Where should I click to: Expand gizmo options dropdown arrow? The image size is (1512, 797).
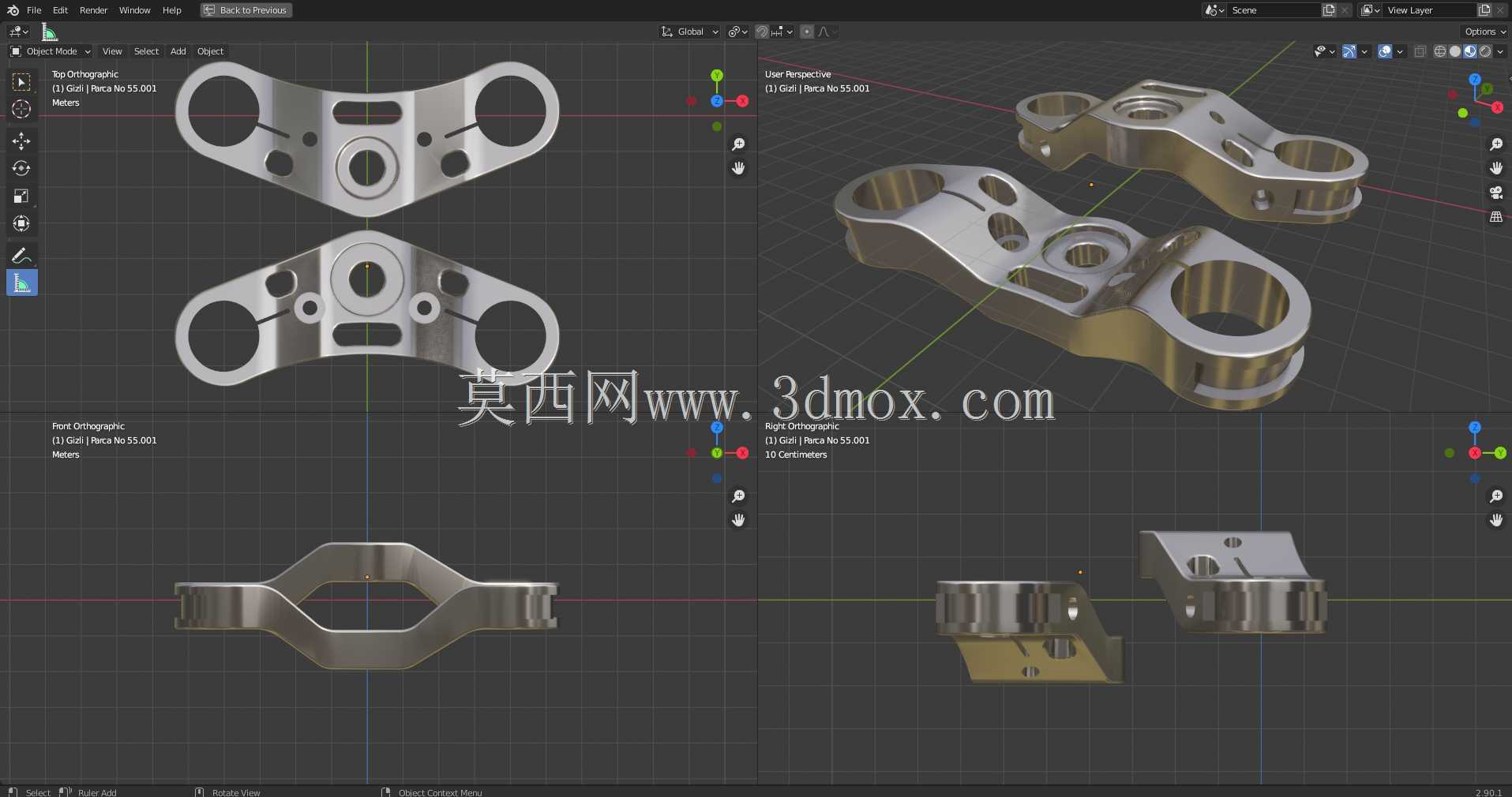tap(1364, 51)
